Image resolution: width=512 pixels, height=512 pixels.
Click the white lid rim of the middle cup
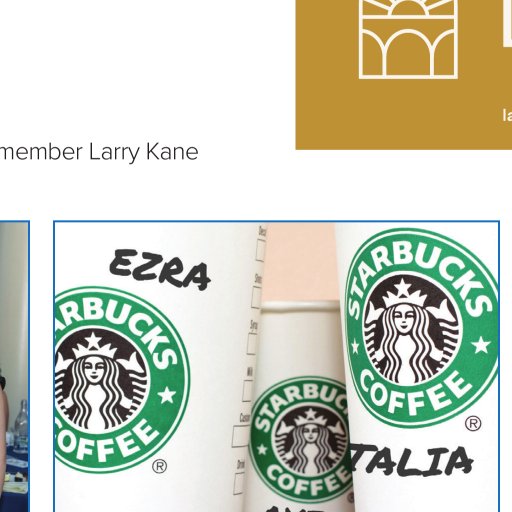[x=300, y=306]
